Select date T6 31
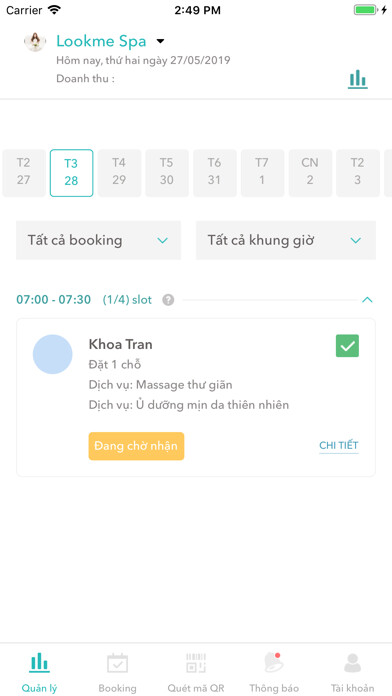This screenshot has width=392, height=696. [x=214, y=173]
